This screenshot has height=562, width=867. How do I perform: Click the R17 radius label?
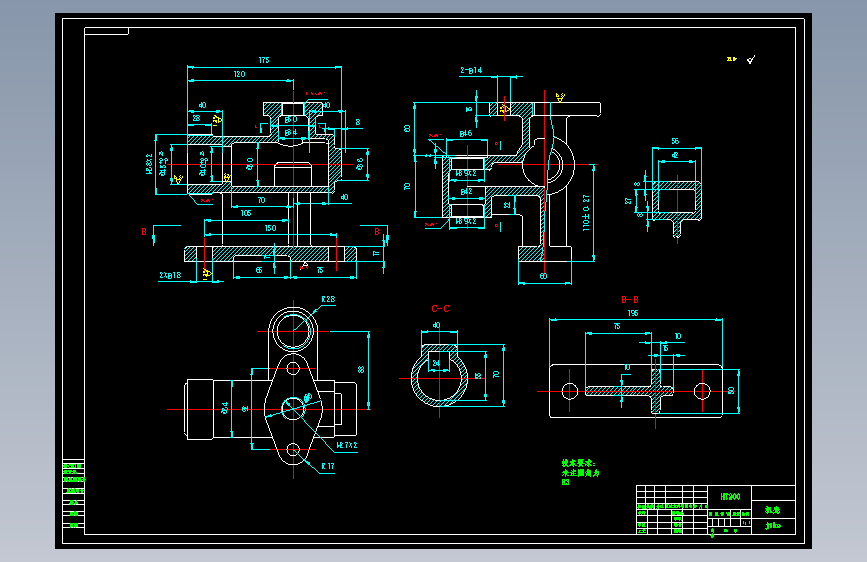pyautogui.click(x=328, y=466)
